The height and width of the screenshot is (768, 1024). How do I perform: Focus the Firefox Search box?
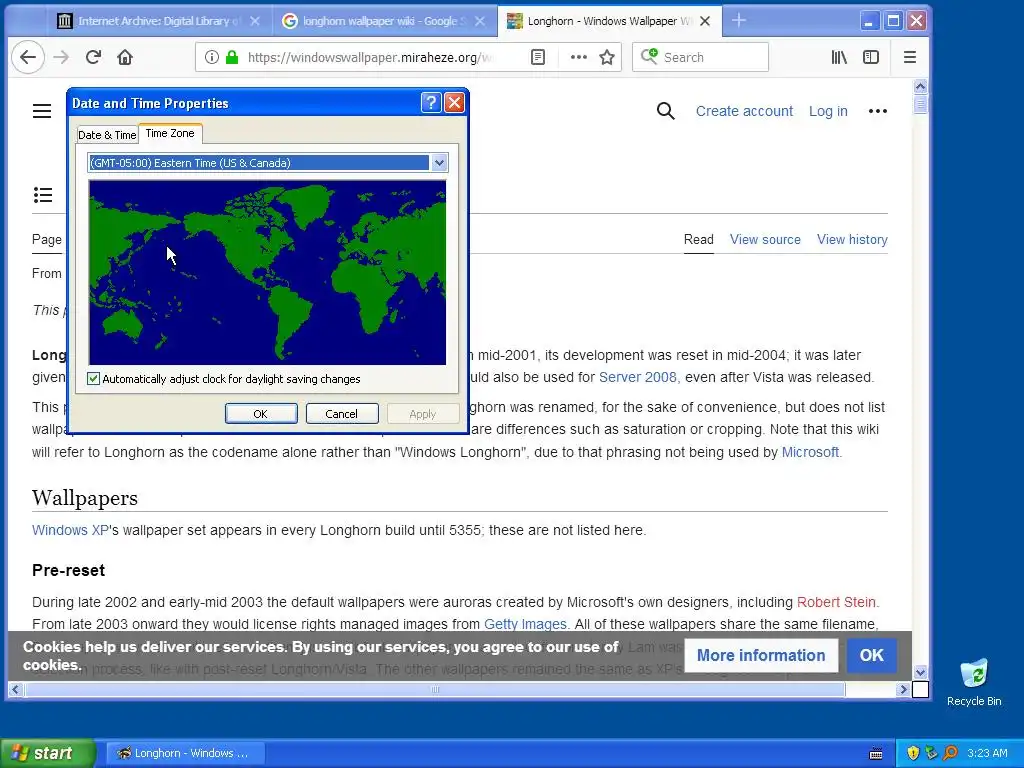tap(700, 57)
